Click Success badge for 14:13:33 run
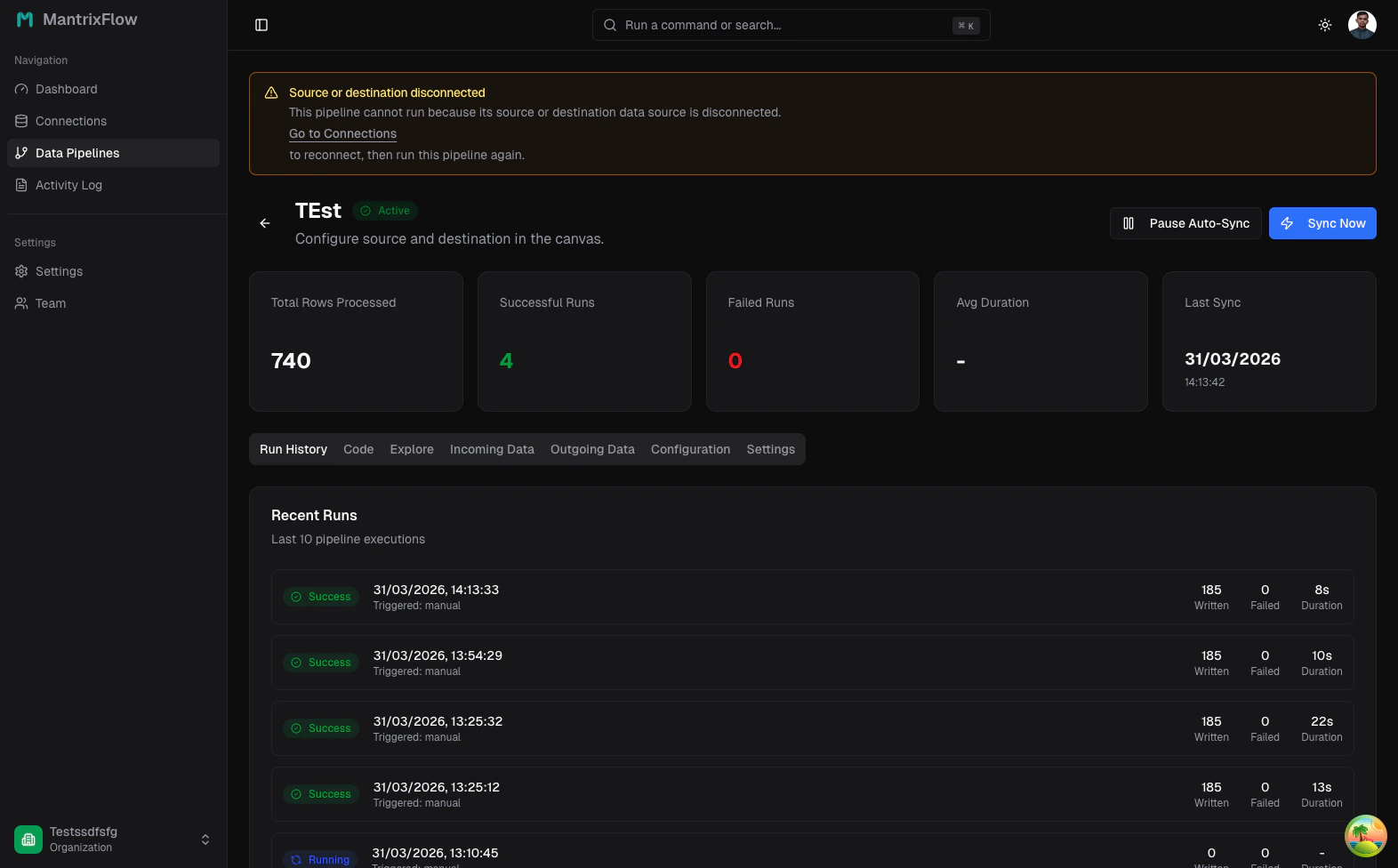 tap(321, 597)
